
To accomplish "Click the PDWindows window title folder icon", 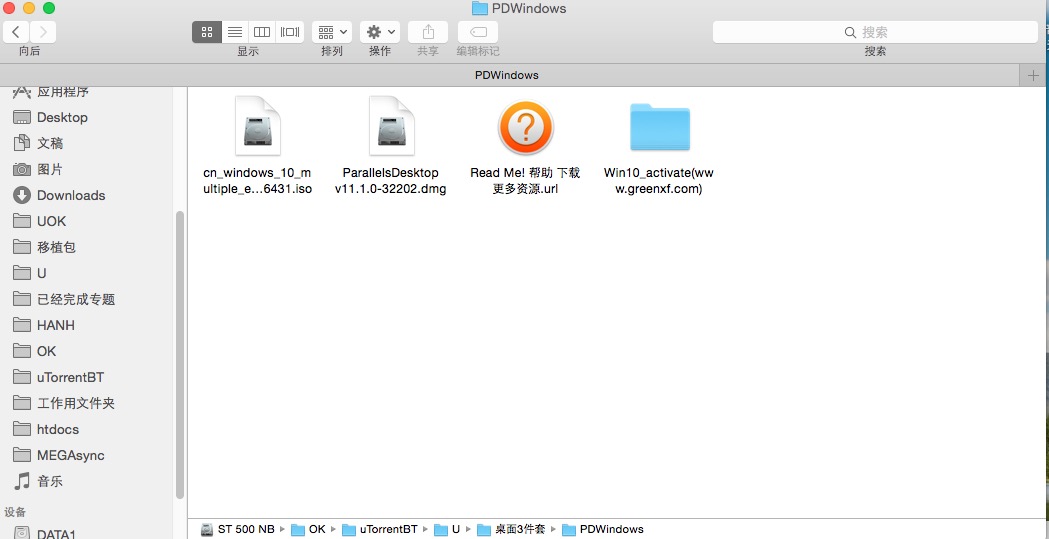I will click(480, 9).
